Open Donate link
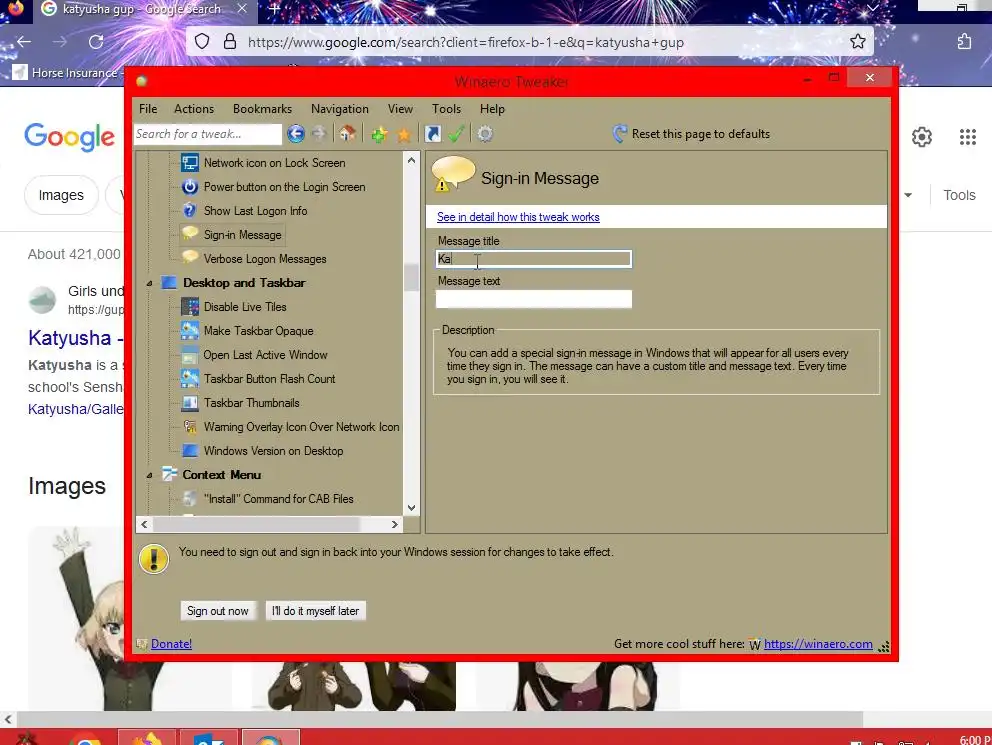 171,644
